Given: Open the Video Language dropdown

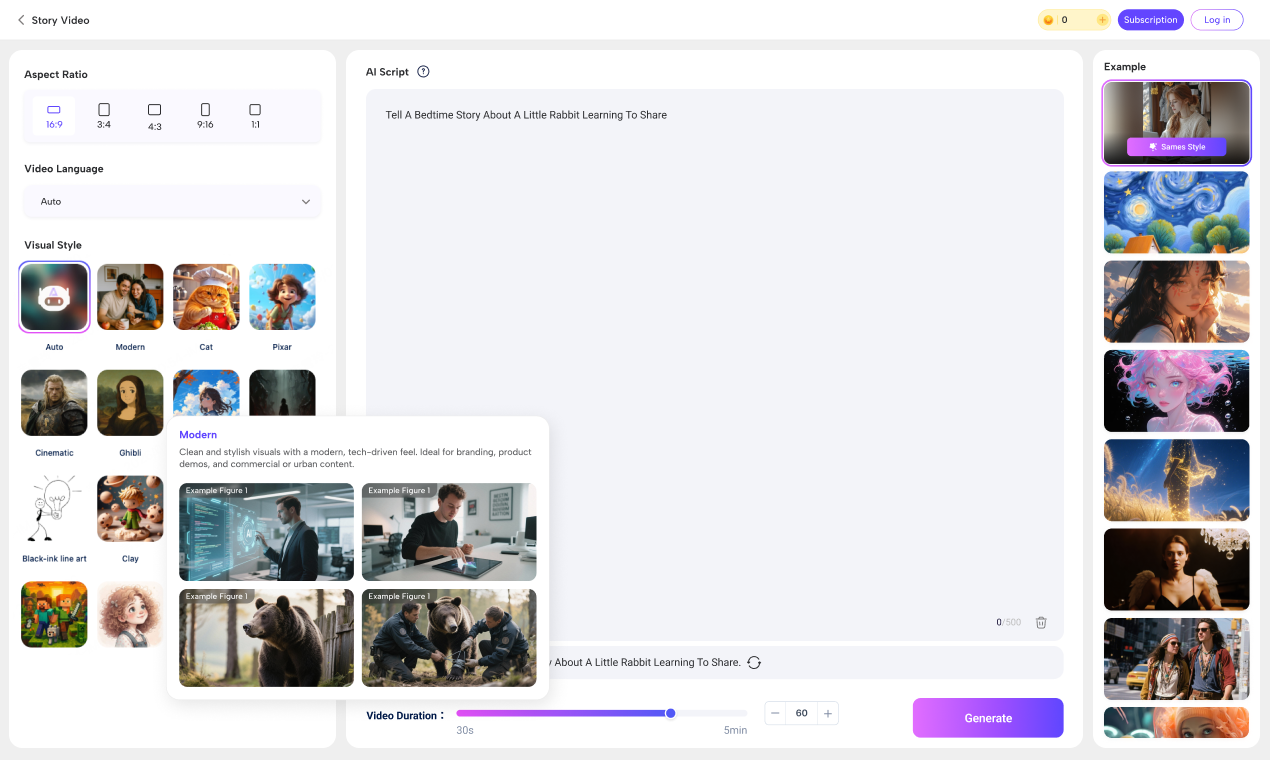Looking at the screenshot, I should click(x=172, y=201).
